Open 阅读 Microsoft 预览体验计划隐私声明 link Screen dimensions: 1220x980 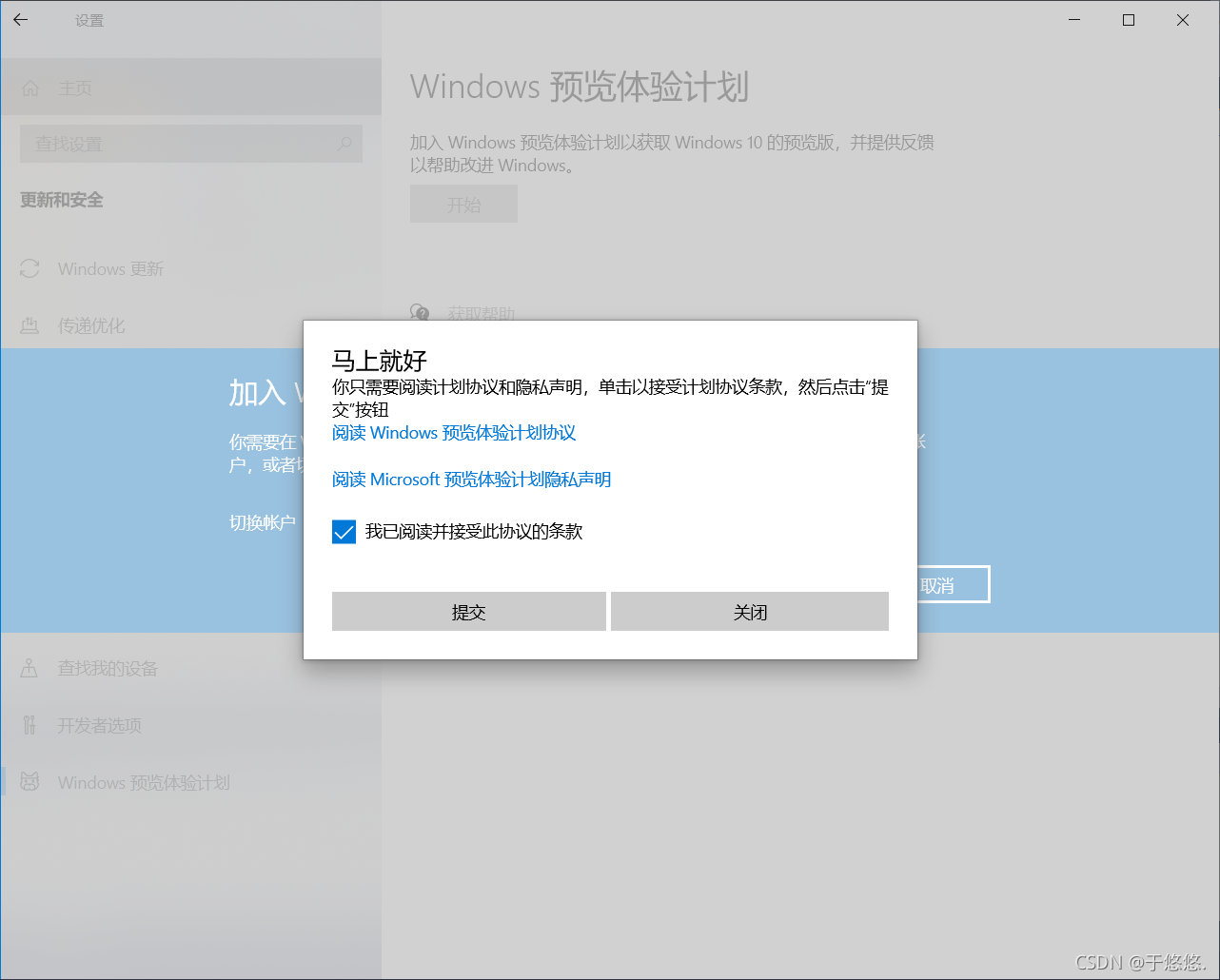471,480
